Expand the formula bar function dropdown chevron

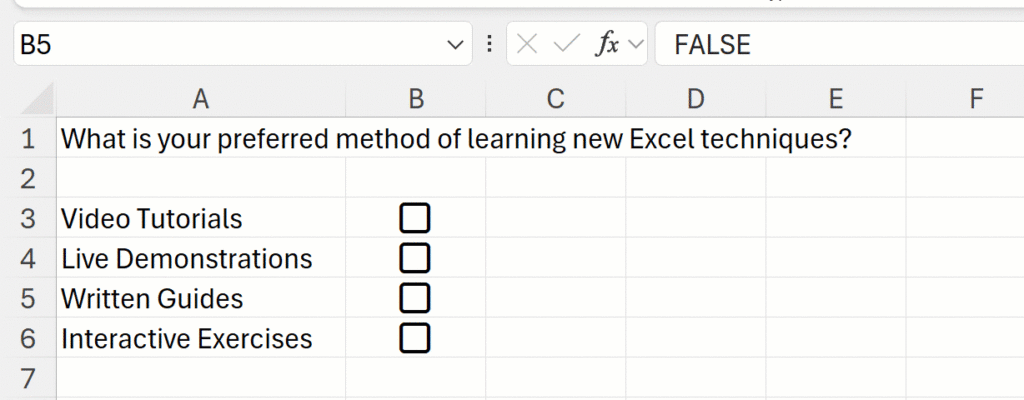click(636, 45)
